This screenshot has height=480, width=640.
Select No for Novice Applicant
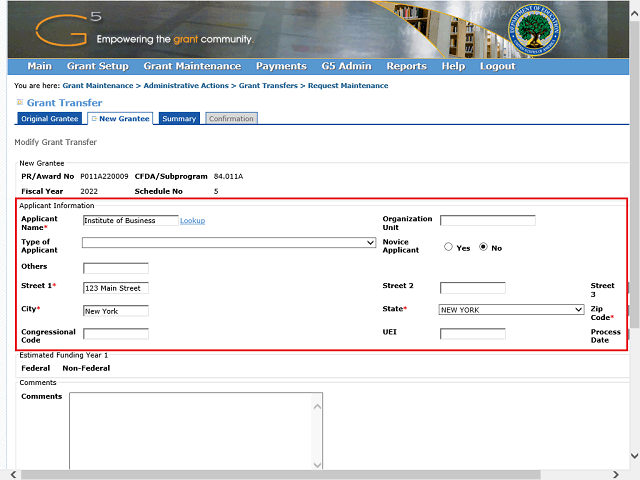[485, 247]
